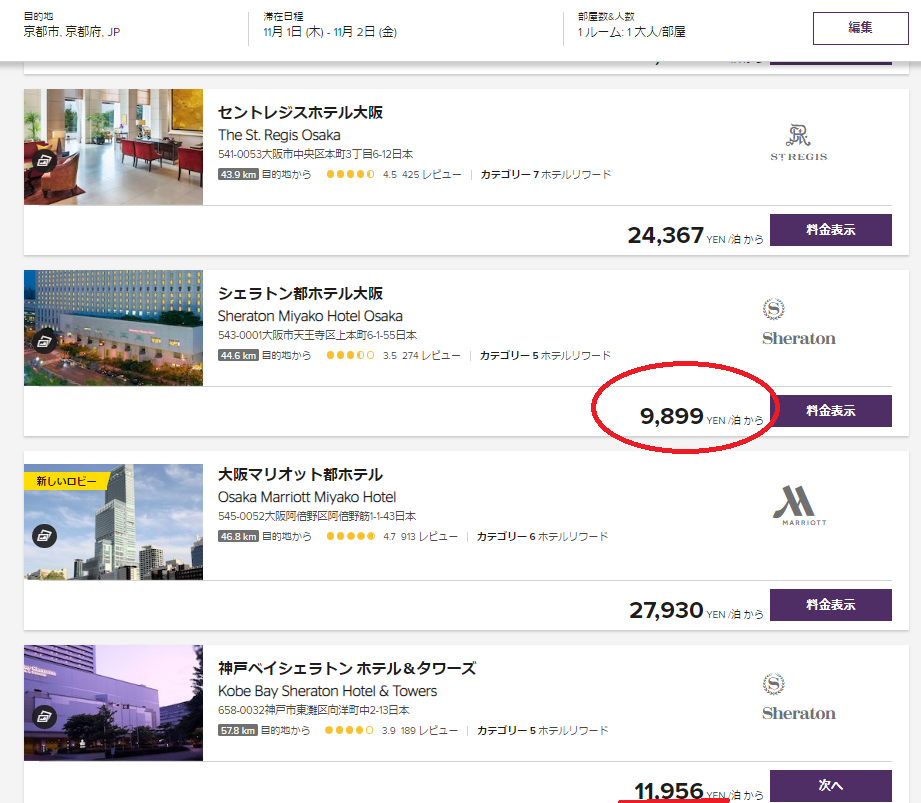The height and width of the screenshot is (803, 921).
Task: Open photo gallery icon on Sheraton Miyako Osaka image
Action: click(45, 341)
